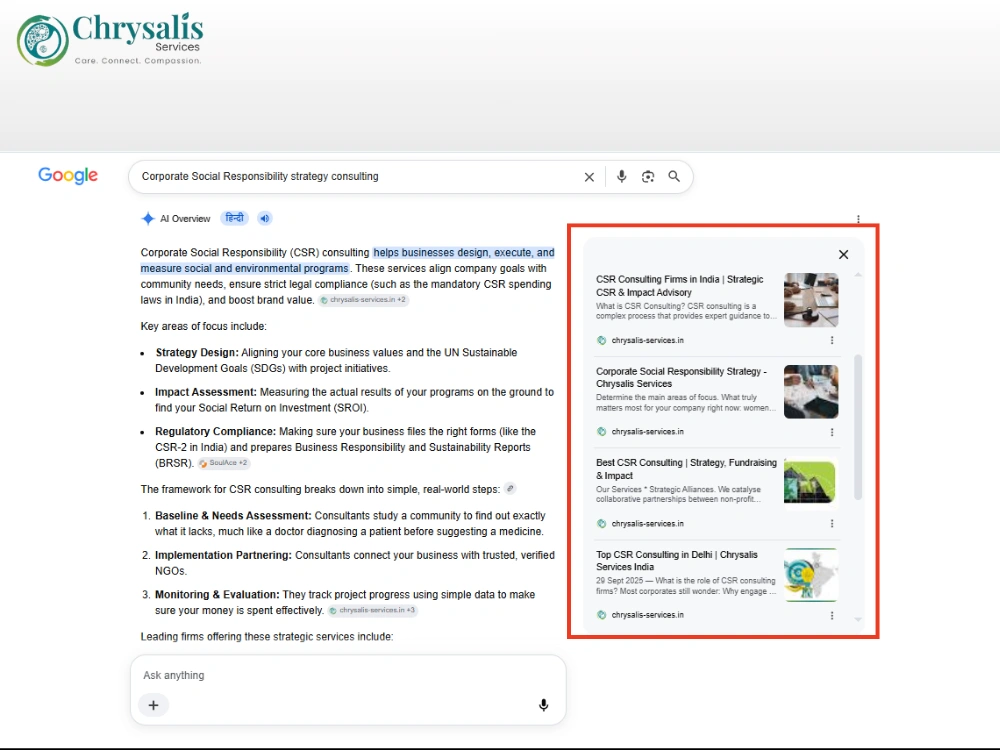This screenshot has height=750, width=1000.
Task: Click the sources panel vertical scrollbar
Action: 858,427
